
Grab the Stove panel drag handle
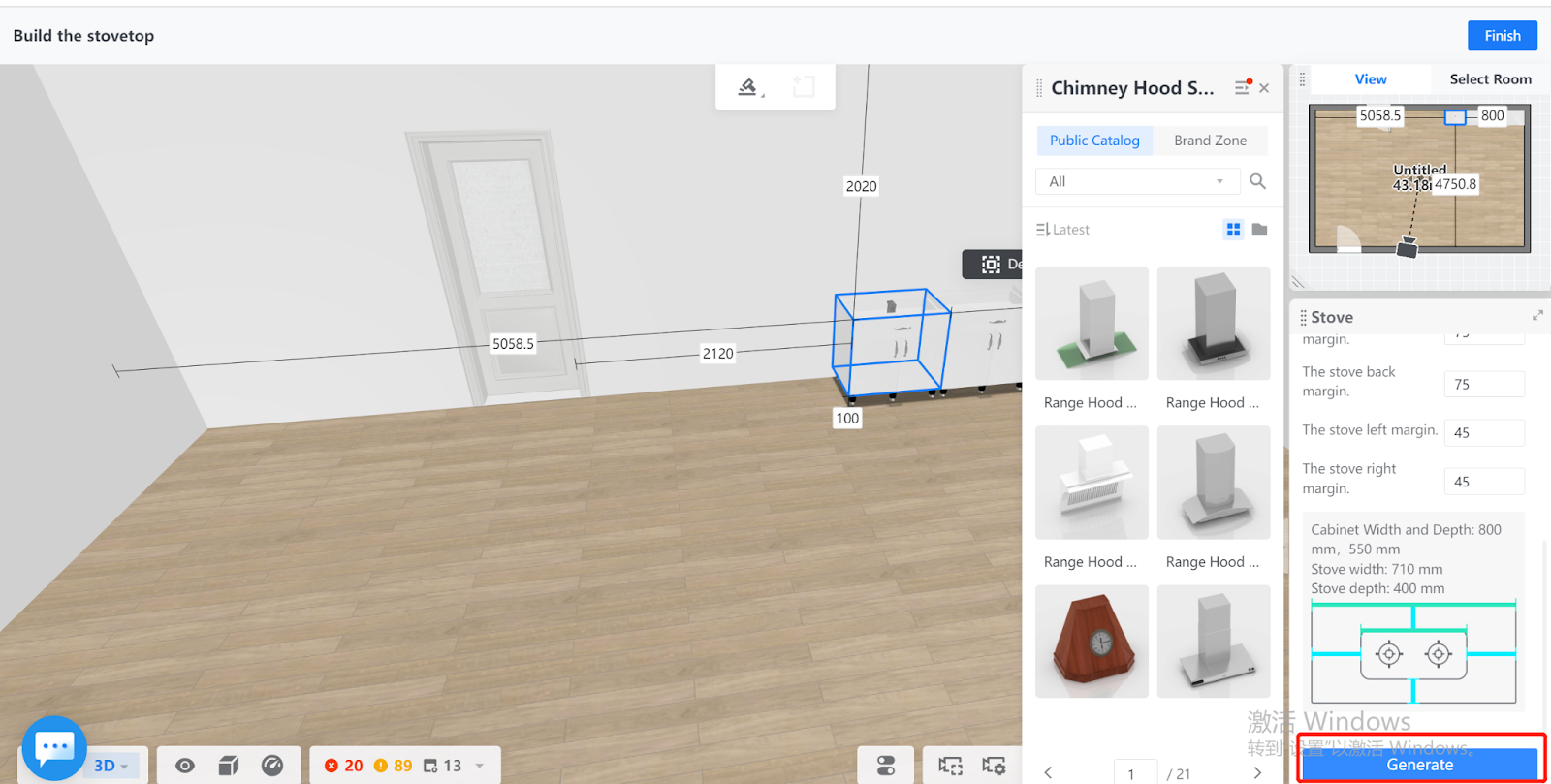(x=1303, y=317)
